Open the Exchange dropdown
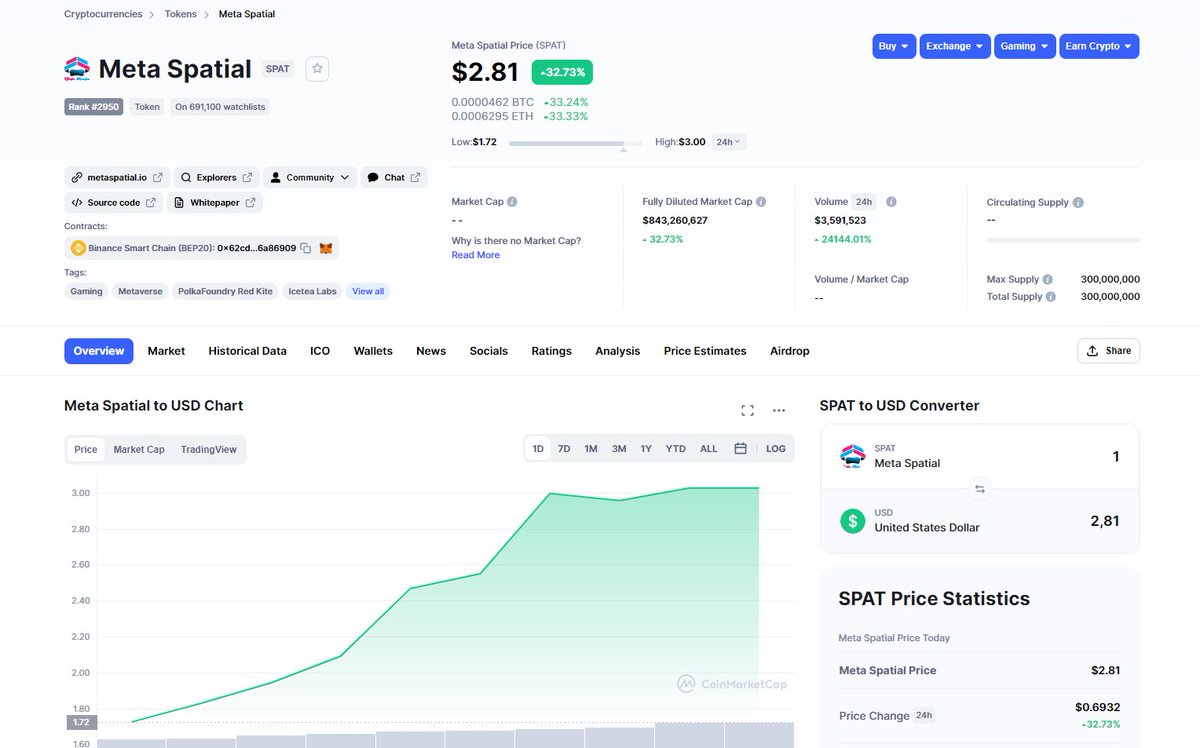The width and height of the screenshot is (1200, 748). point(955,46)
